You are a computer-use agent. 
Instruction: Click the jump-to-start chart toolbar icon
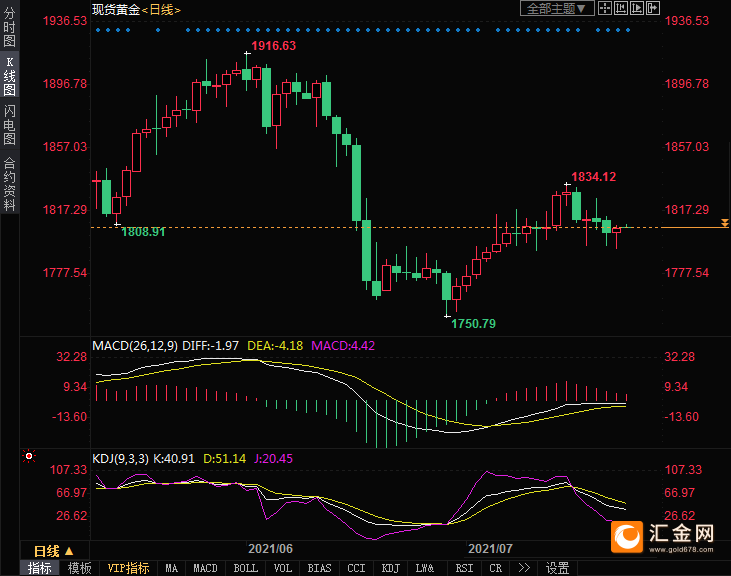(621, 8)
